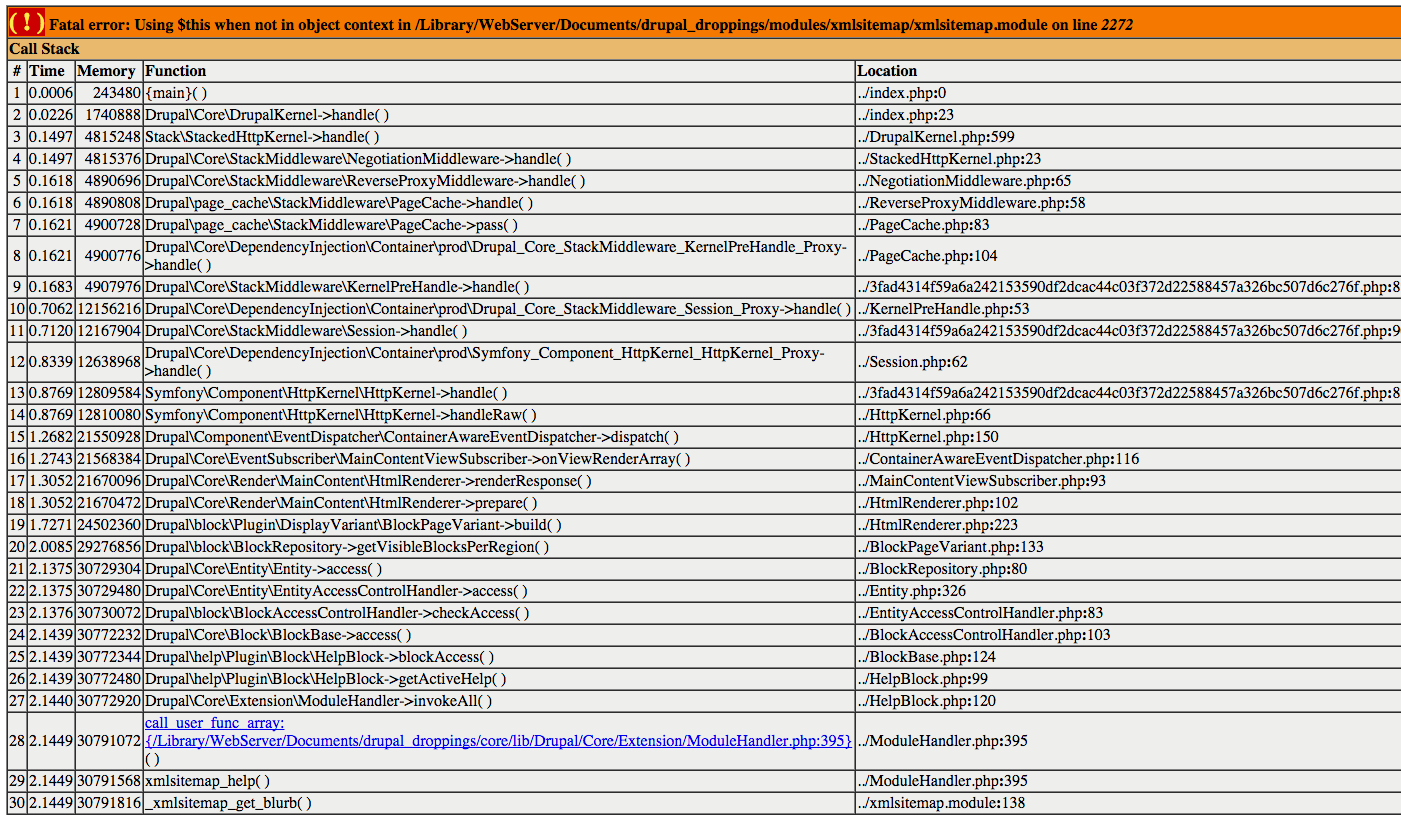The width and height of the screenshot is (1401, 825).
Task: Click location '../xmlsitemap.module:138'
Action: coord(941,803)
